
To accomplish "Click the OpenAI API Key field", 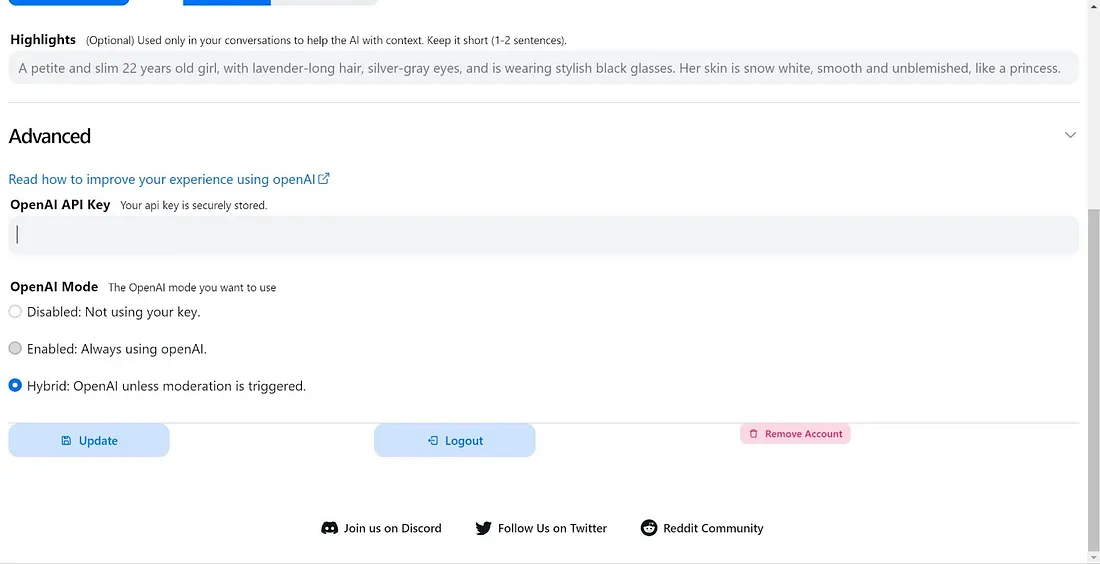I will pos(544,235).
